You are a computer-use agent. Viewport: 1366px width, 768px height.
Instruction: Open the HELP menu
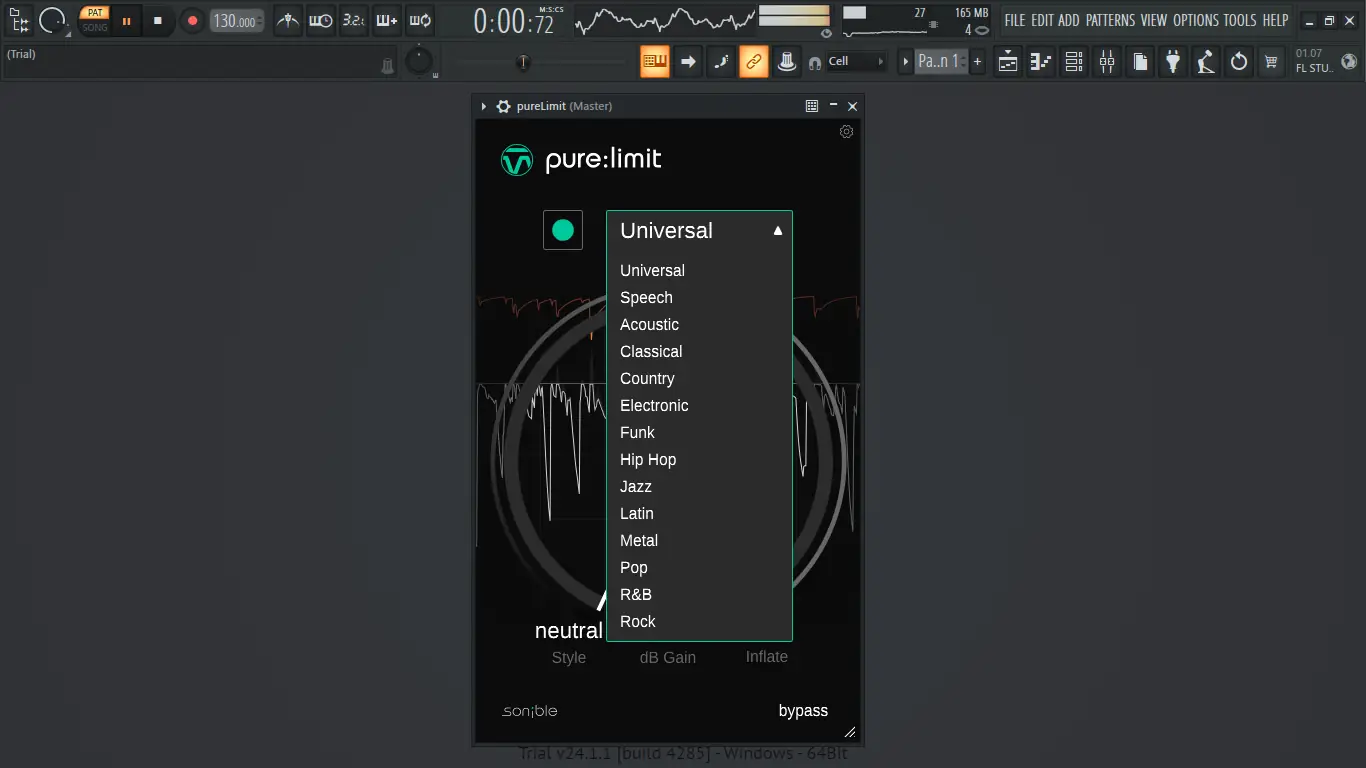pos(1275,20)
